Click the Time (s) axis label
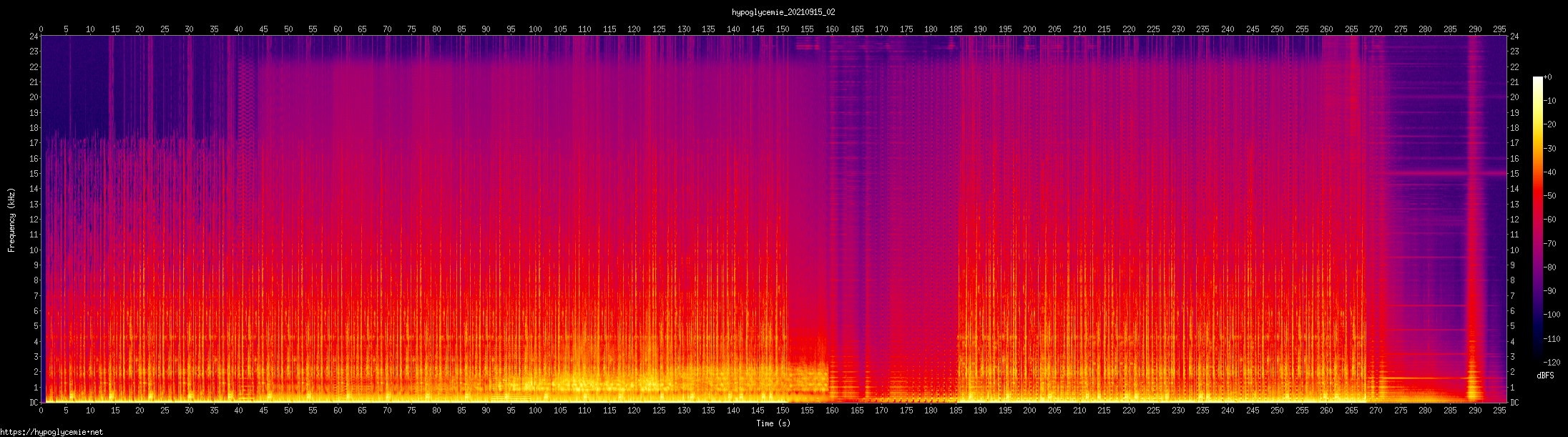This screenshot has height=437, width=1568. click(773, 423)
